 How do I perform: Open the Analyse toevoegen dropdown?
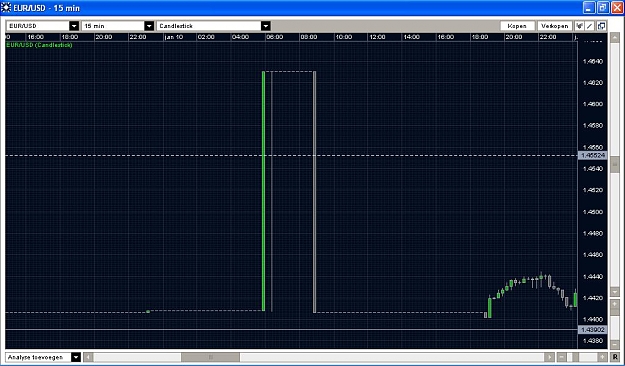point(43,357)
